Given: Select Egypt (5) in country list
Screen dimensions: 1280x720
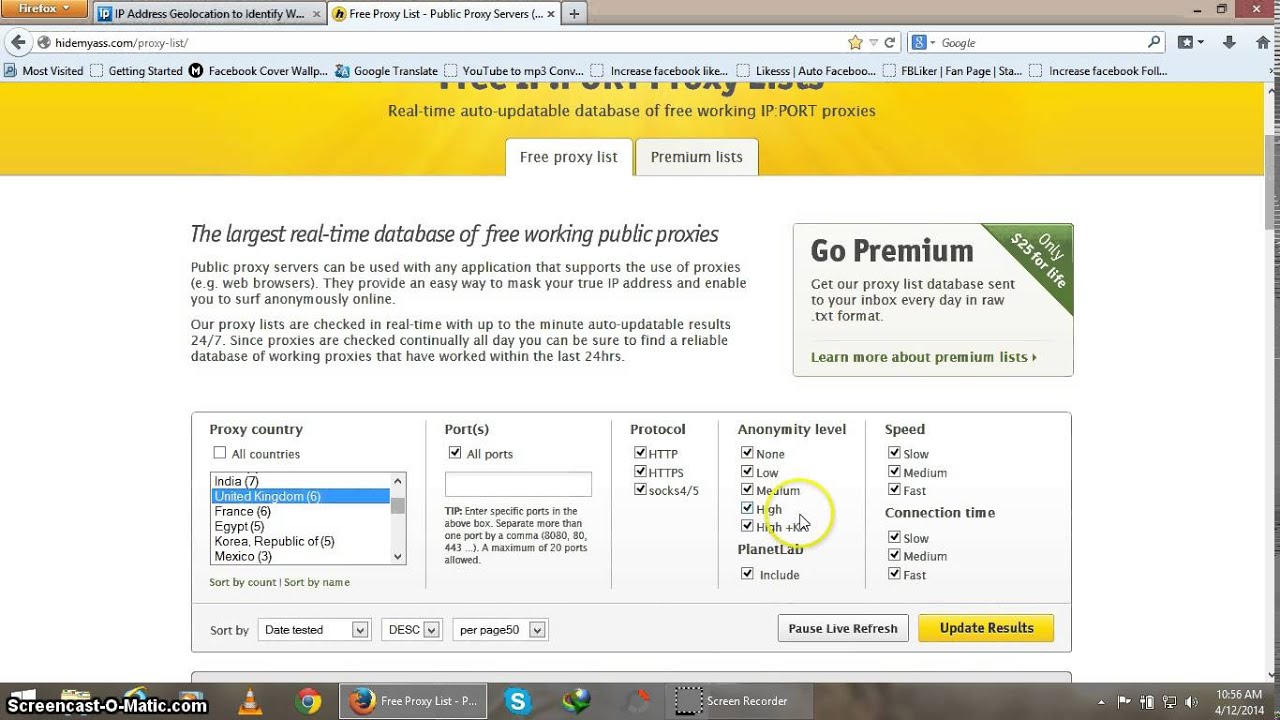Looking at the screenshot, I should coord(300,526).
